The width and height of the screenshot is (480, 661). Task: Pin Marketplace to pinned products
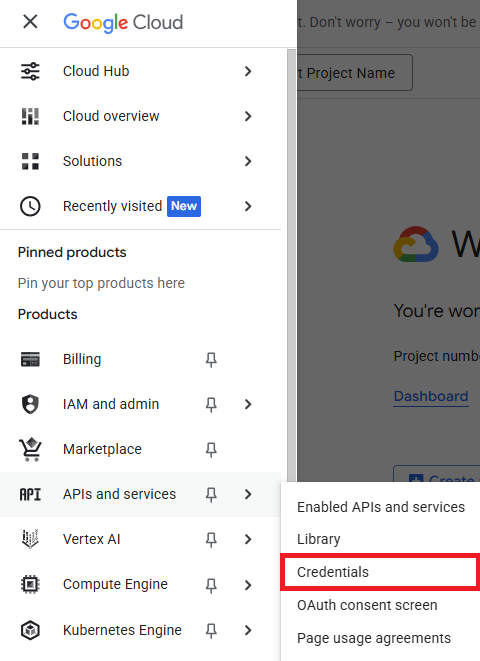click(211, 449)
